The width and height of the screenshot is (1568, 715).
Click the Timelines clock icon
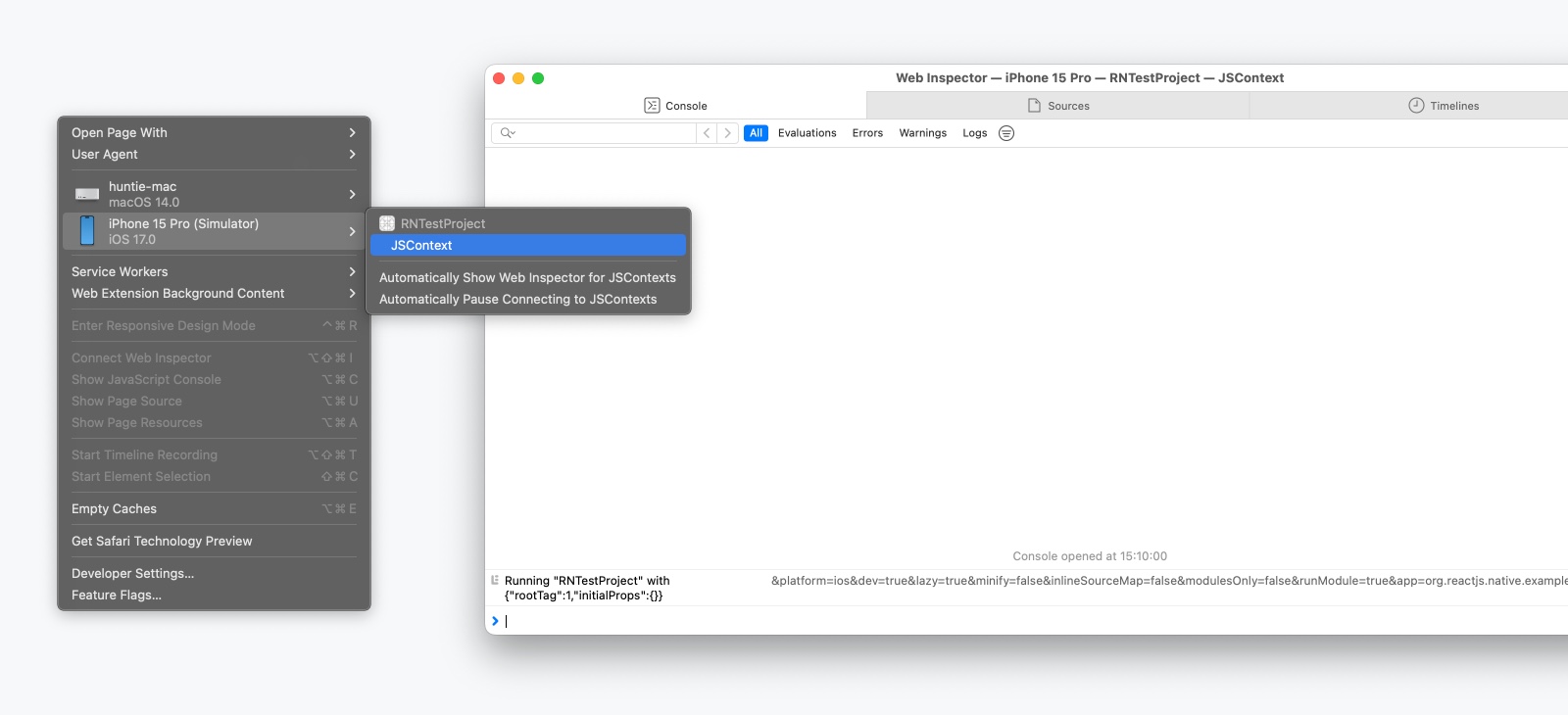click(1416, 106)
